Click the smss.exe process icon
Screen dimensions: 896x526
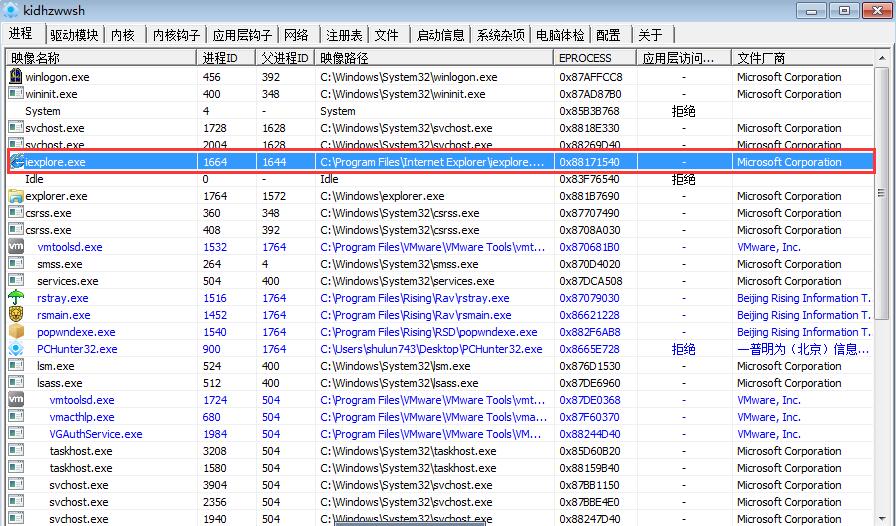(x=16, y=264)
